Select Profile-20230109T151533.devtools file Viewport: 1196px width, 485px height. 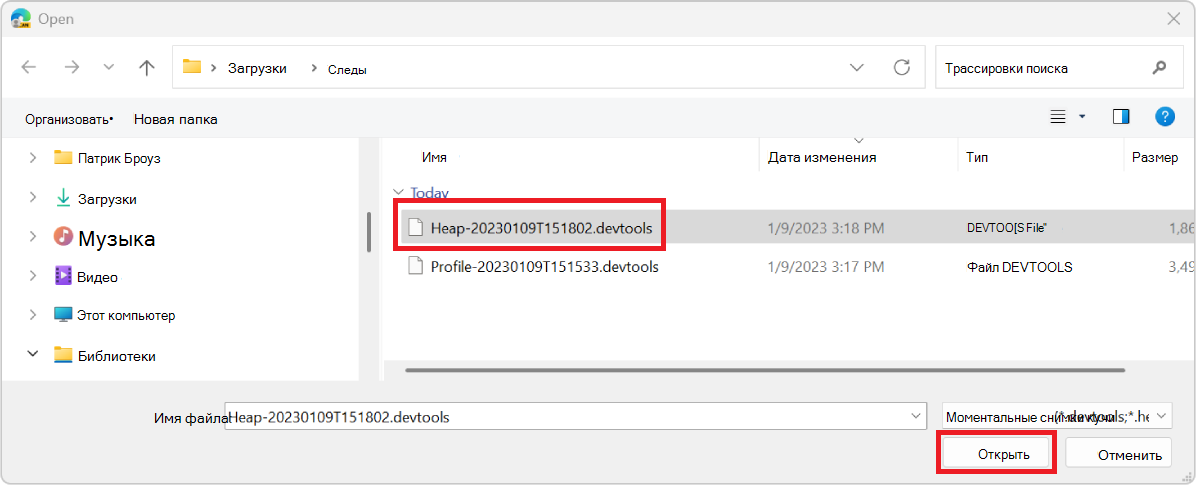pos(545,267)
